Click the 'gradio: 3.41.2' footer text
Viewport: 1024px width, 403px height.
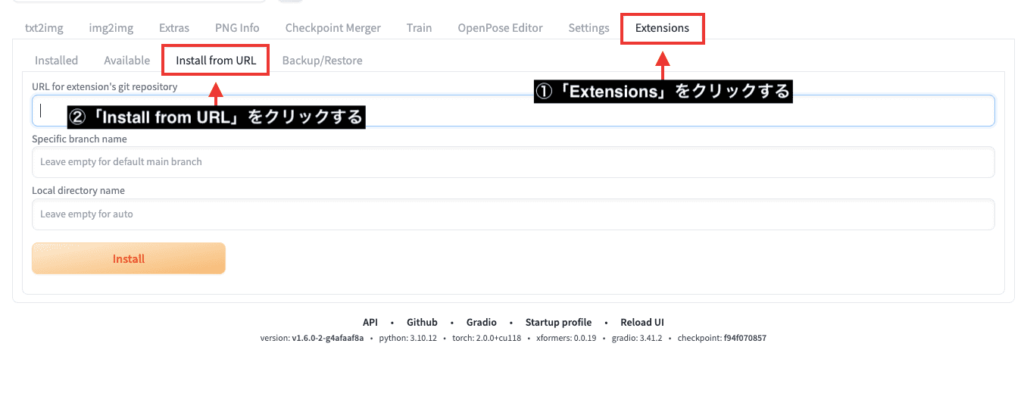pyautogui.click(x=637, y=338)
